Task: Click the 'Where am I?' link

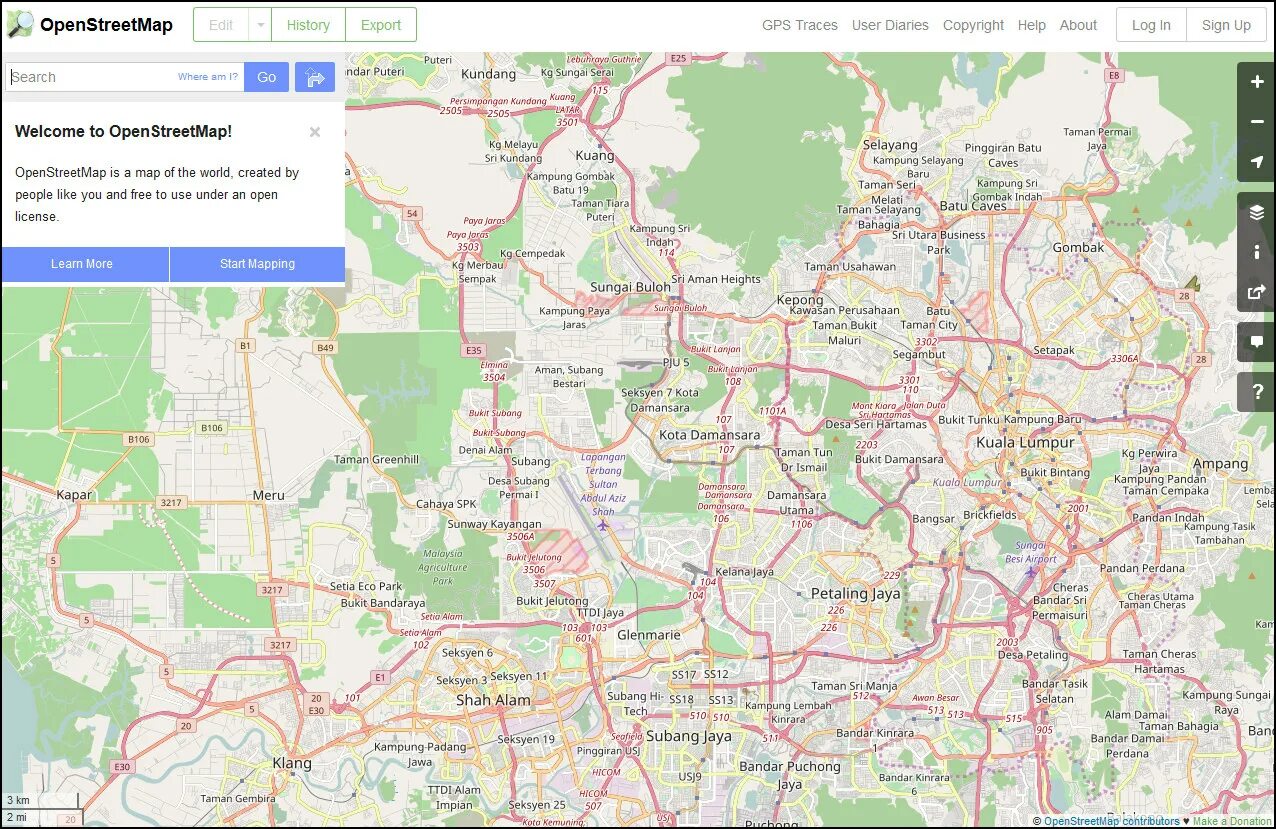Action: [208, 77]
